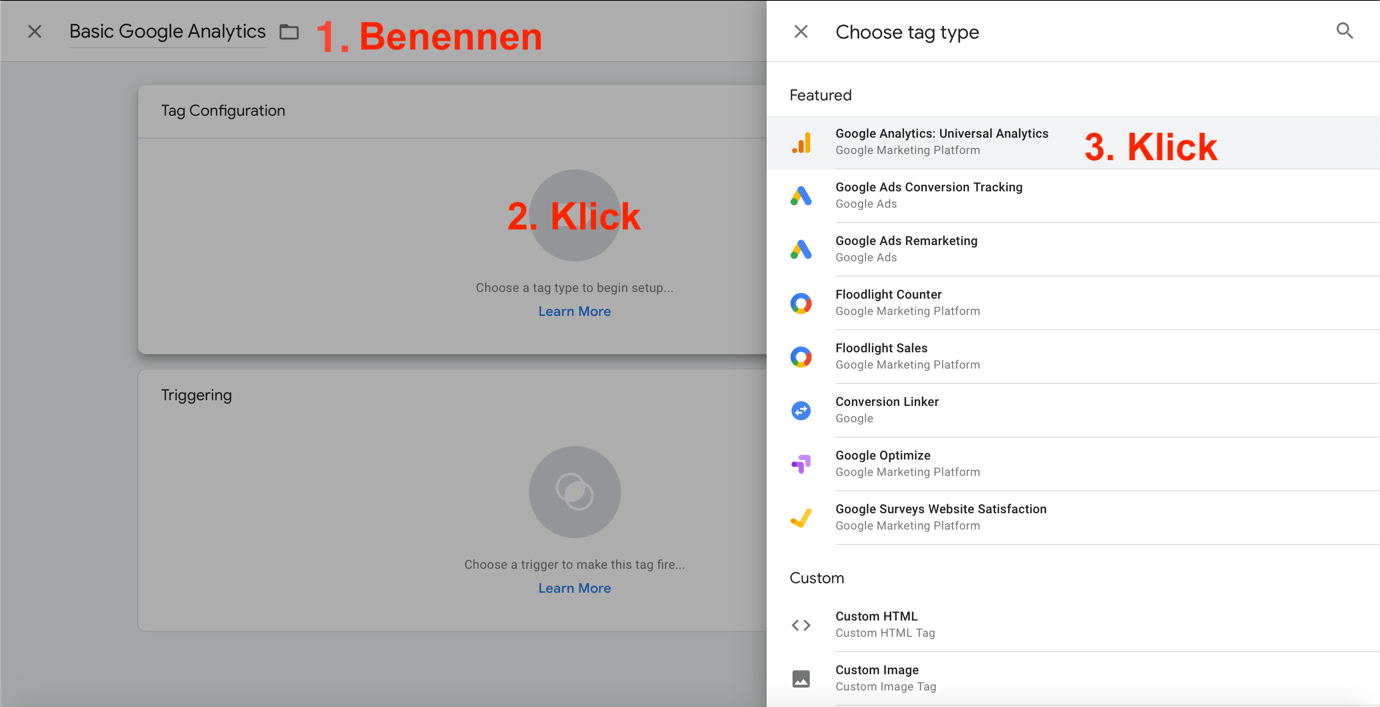
Task: Click the Google Optimize purple icon
Action: point(801,464)
